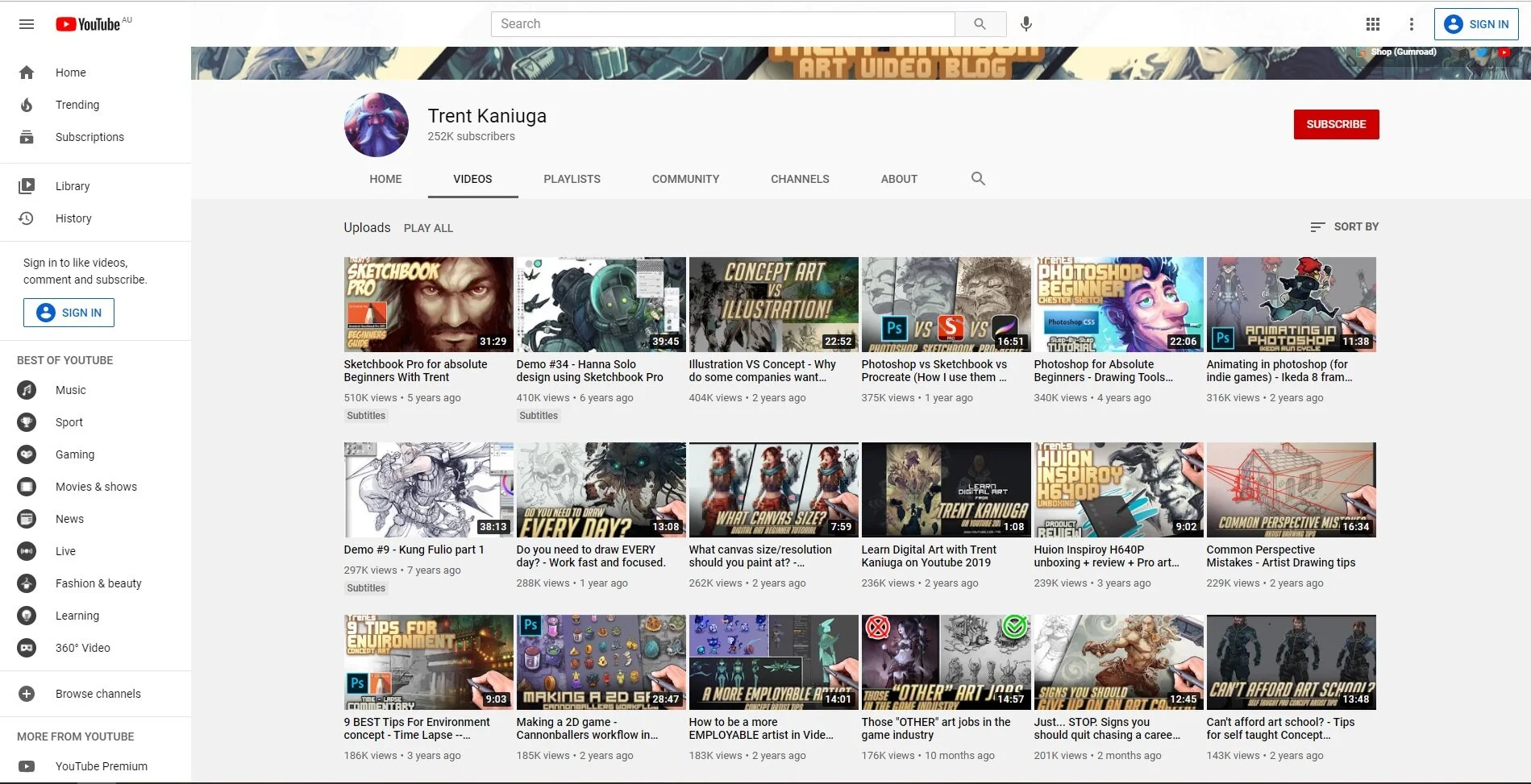
Task: Click the Live category icon
Action: point(27,551)
